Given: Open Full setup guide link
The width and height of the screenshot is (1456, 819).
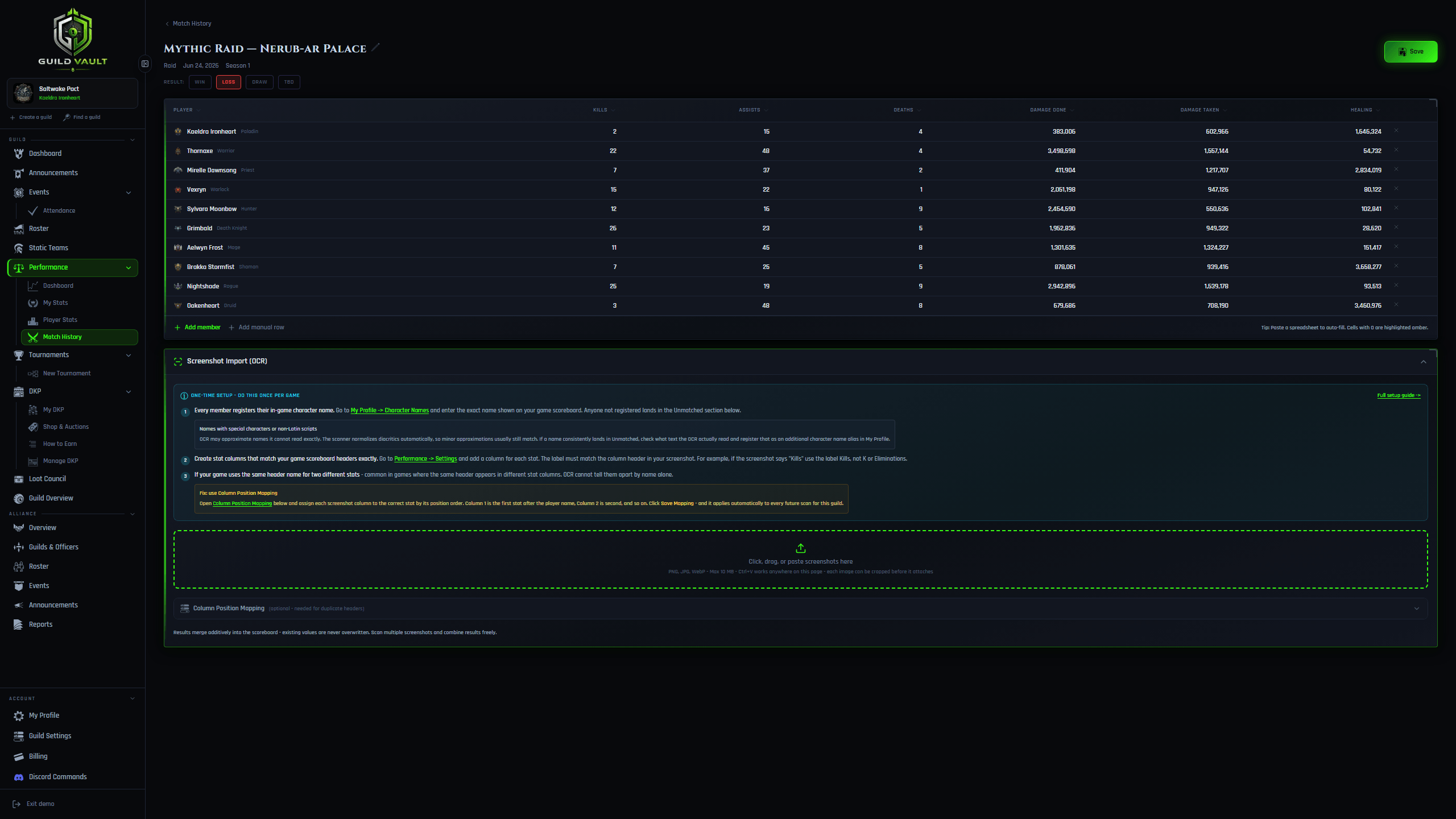Looking at the screenshot, I should pyautogui.click(x=1399, y=395).
